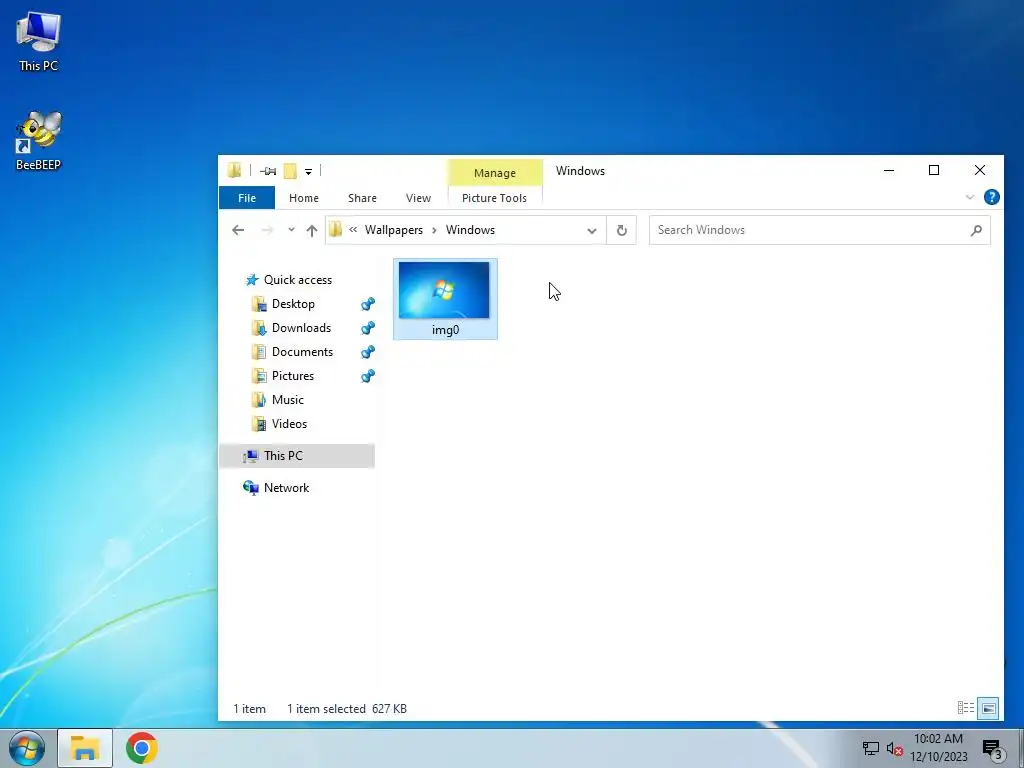This screenshot has height=768, width=1024.
Task: Click the pin icon beside Documents
Action: (x=368, y=352)
